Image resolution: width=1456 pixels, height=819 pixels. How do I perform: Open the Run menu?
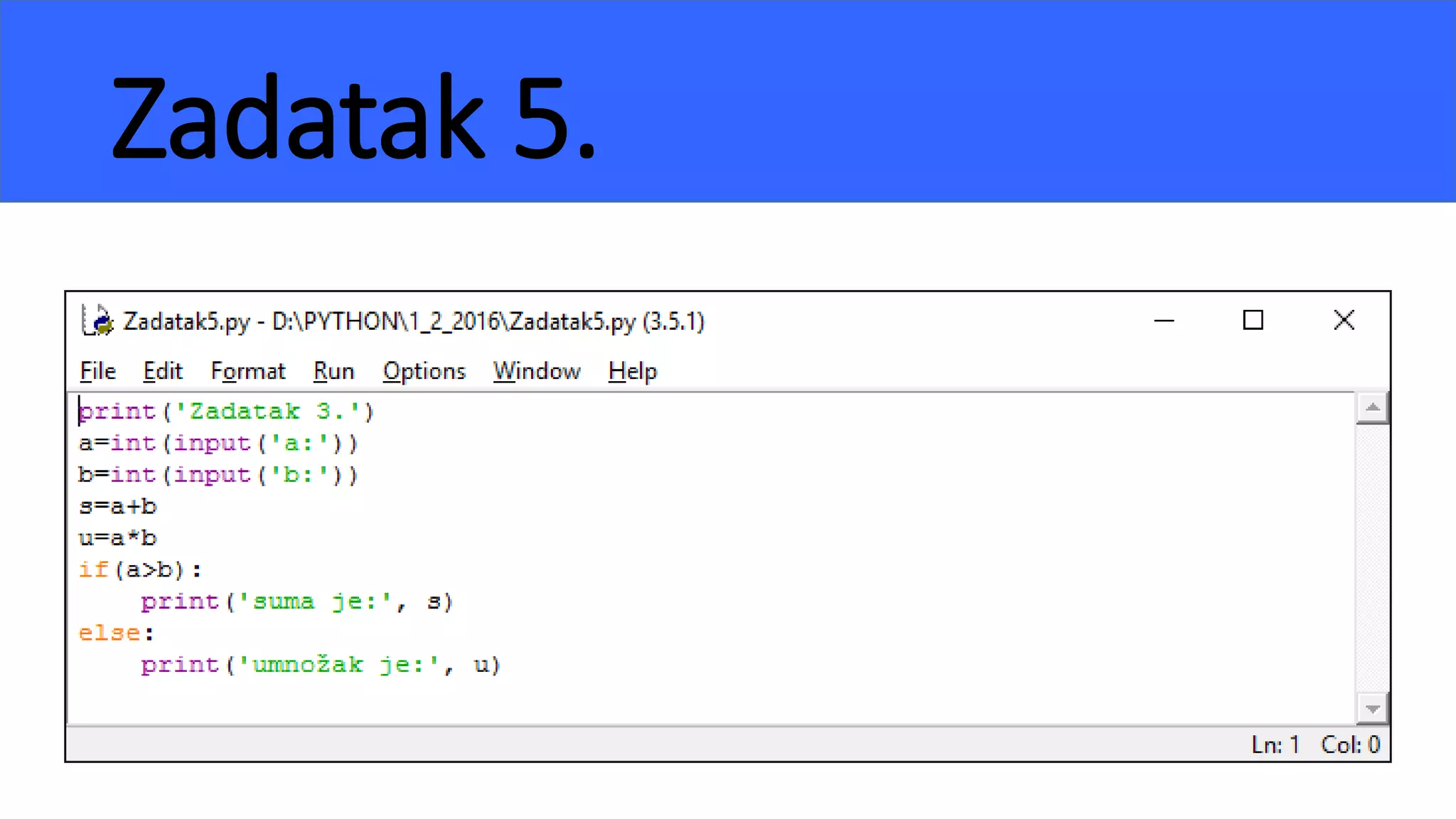click(x=333, y=371)
